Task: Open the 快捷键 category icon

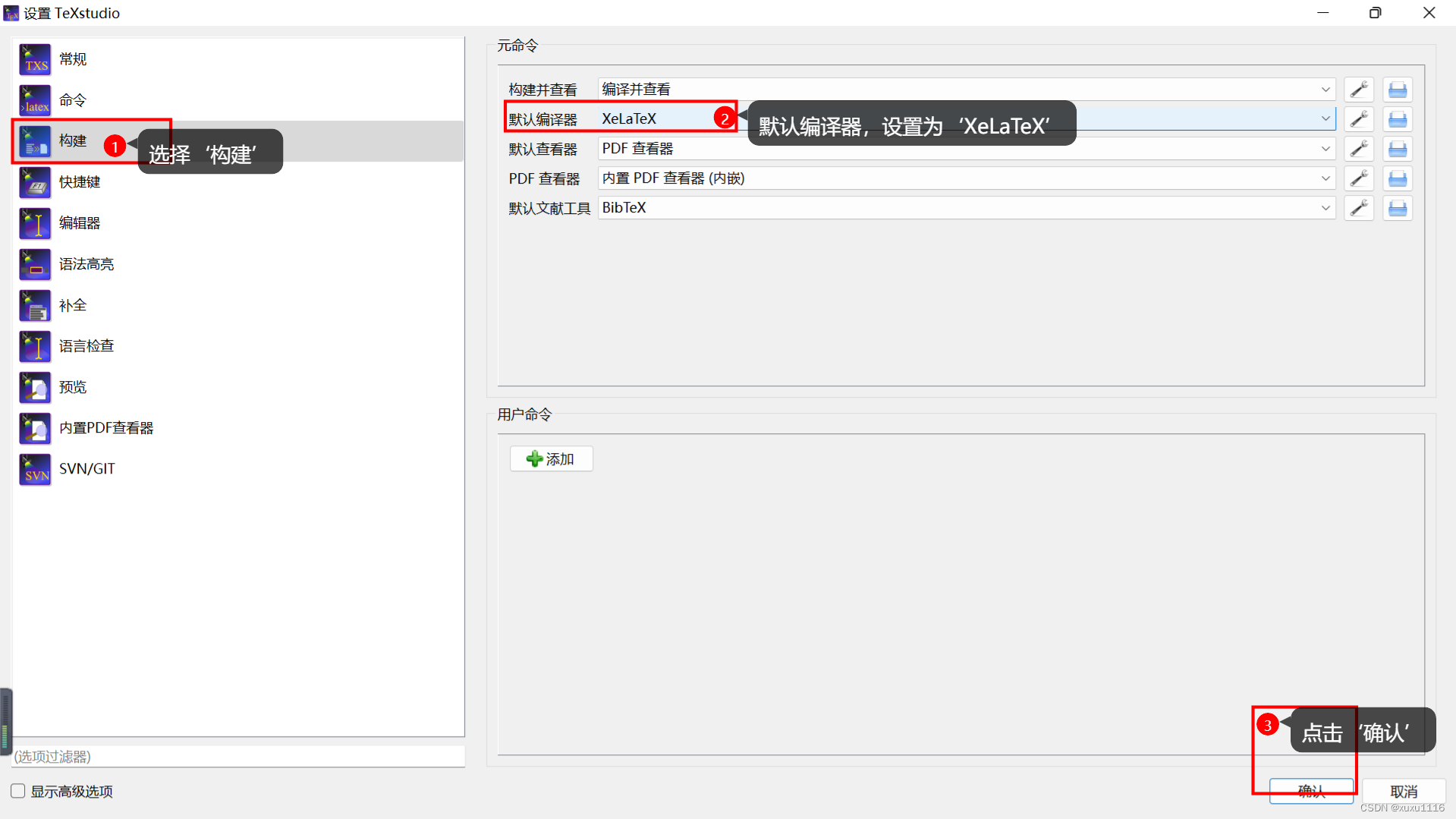Action: (x=35, y=182)
